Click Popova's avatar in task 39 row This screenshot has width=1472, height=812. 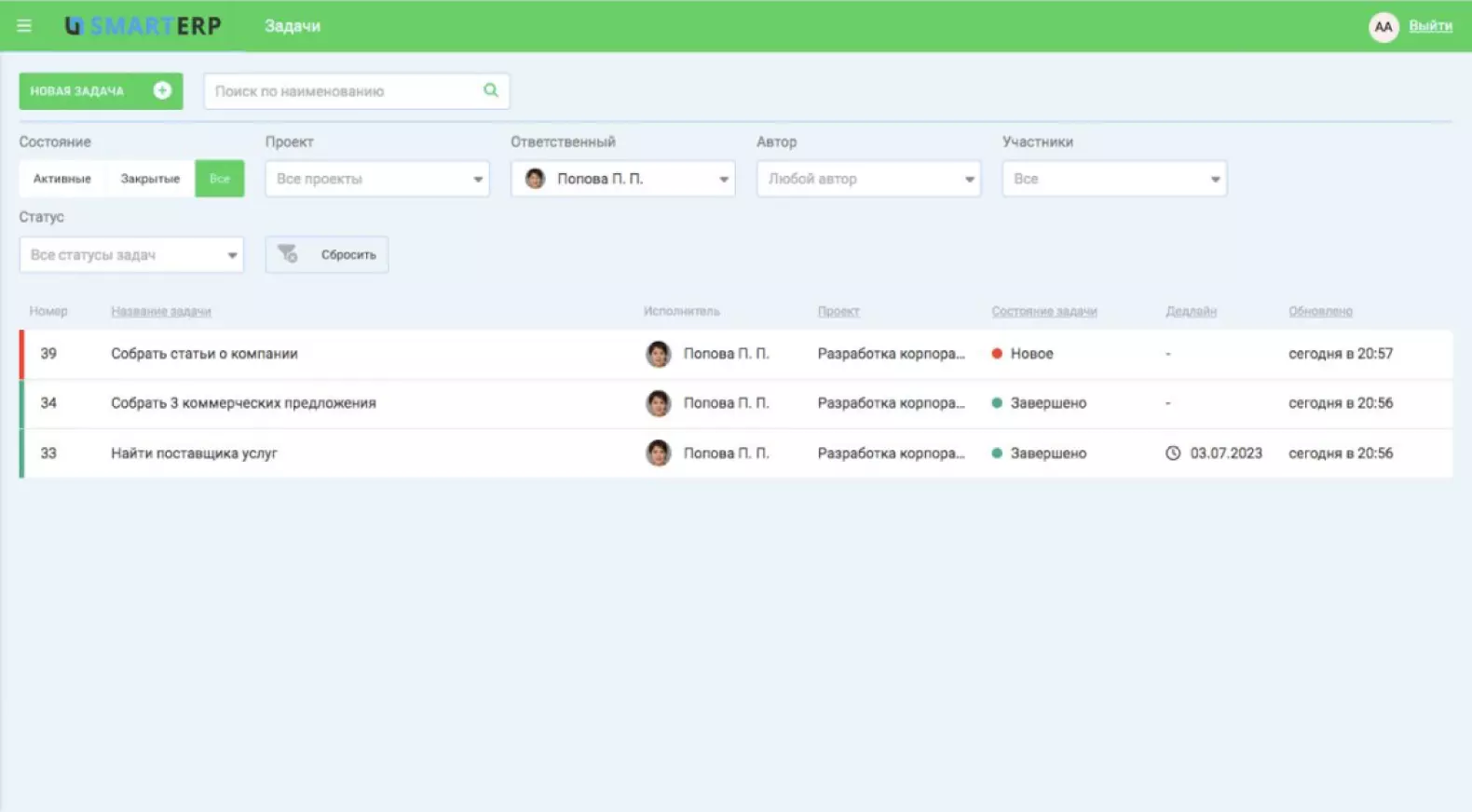(x=659, y=354)
